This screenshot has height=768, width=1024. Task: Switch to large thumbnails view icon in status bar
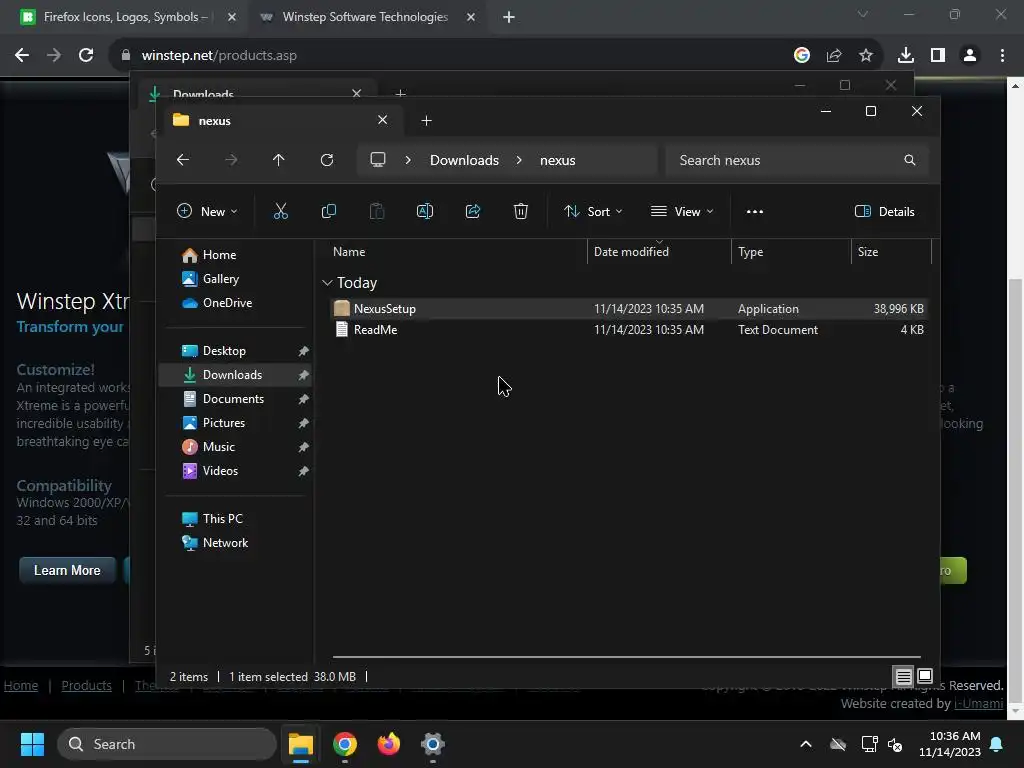click(x=925, y=676)
